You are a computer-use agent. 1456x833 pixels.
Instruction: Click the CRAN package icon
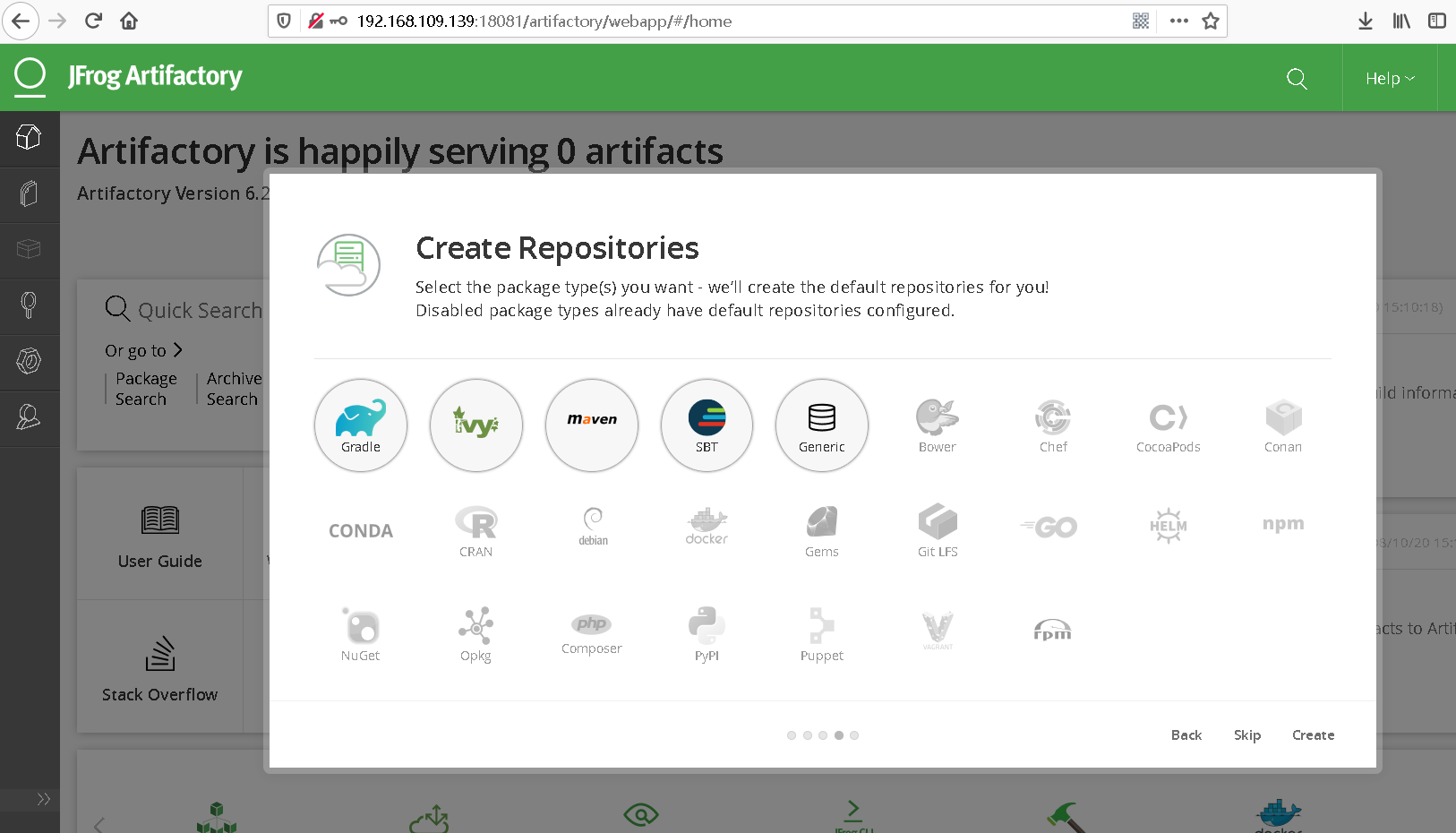tap(476, 531)
